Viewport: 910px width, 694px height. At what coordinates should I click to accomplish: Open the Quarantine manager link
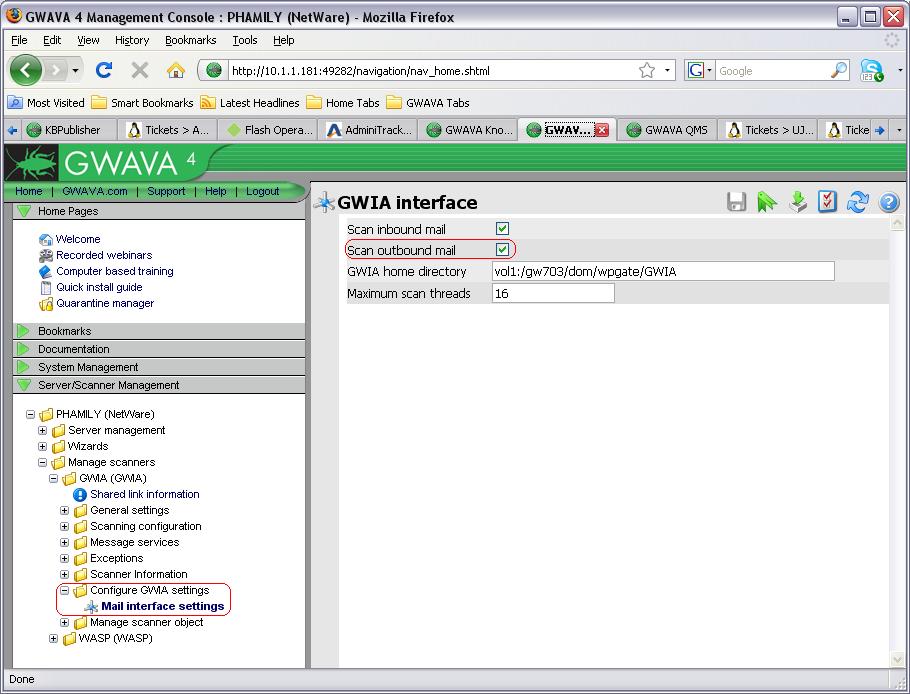coord(105,303)
